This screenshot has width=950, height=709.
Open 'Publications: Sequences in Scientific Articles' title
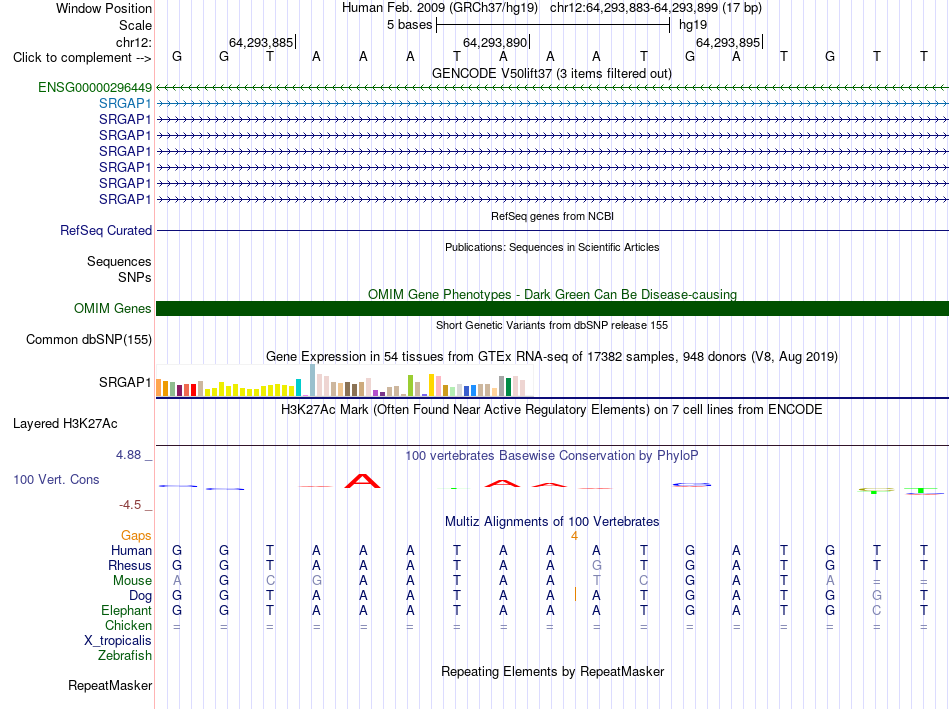coord(552,247)
